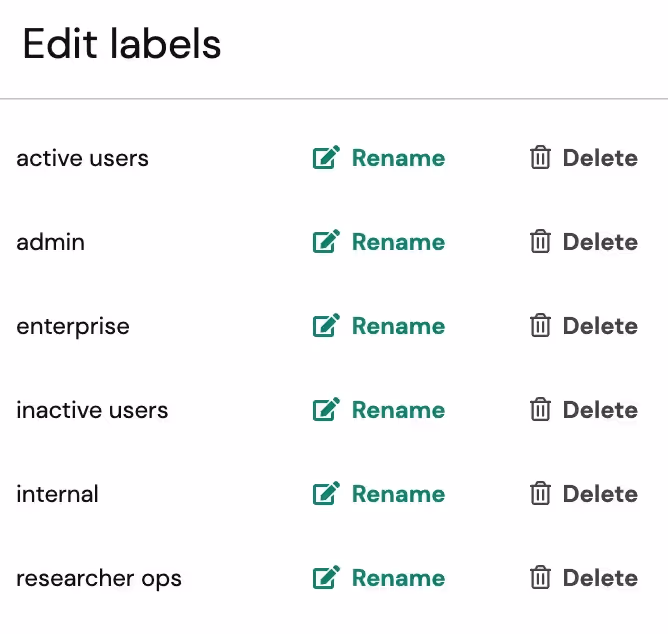Delete text button for internal label
Viewport: 668px width, 634px height.
tap(600, 494)
